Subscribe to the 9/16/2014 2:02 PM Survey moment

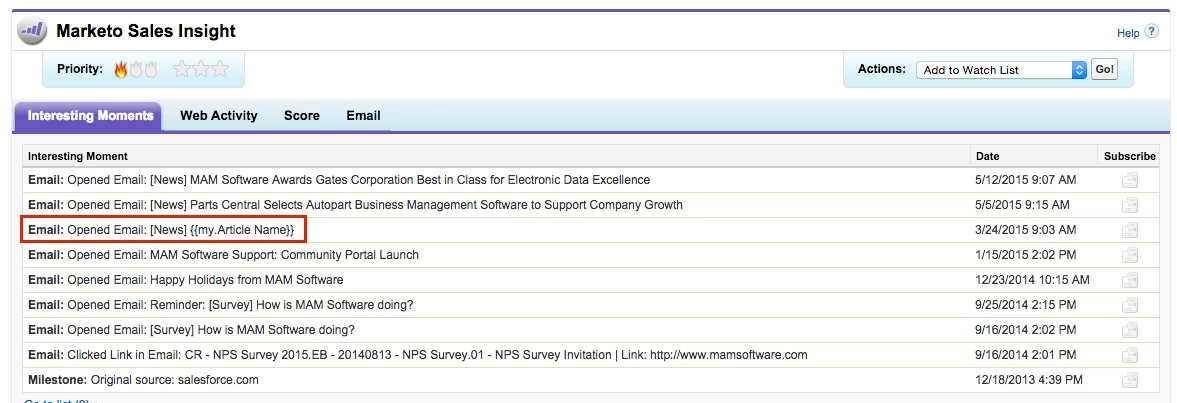(1130, 329)
